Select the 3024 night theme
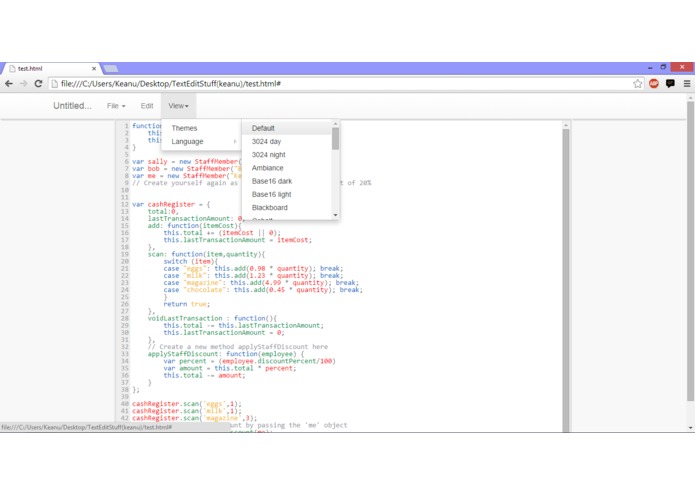Screen dimensions: 695x494 point(287,155)
